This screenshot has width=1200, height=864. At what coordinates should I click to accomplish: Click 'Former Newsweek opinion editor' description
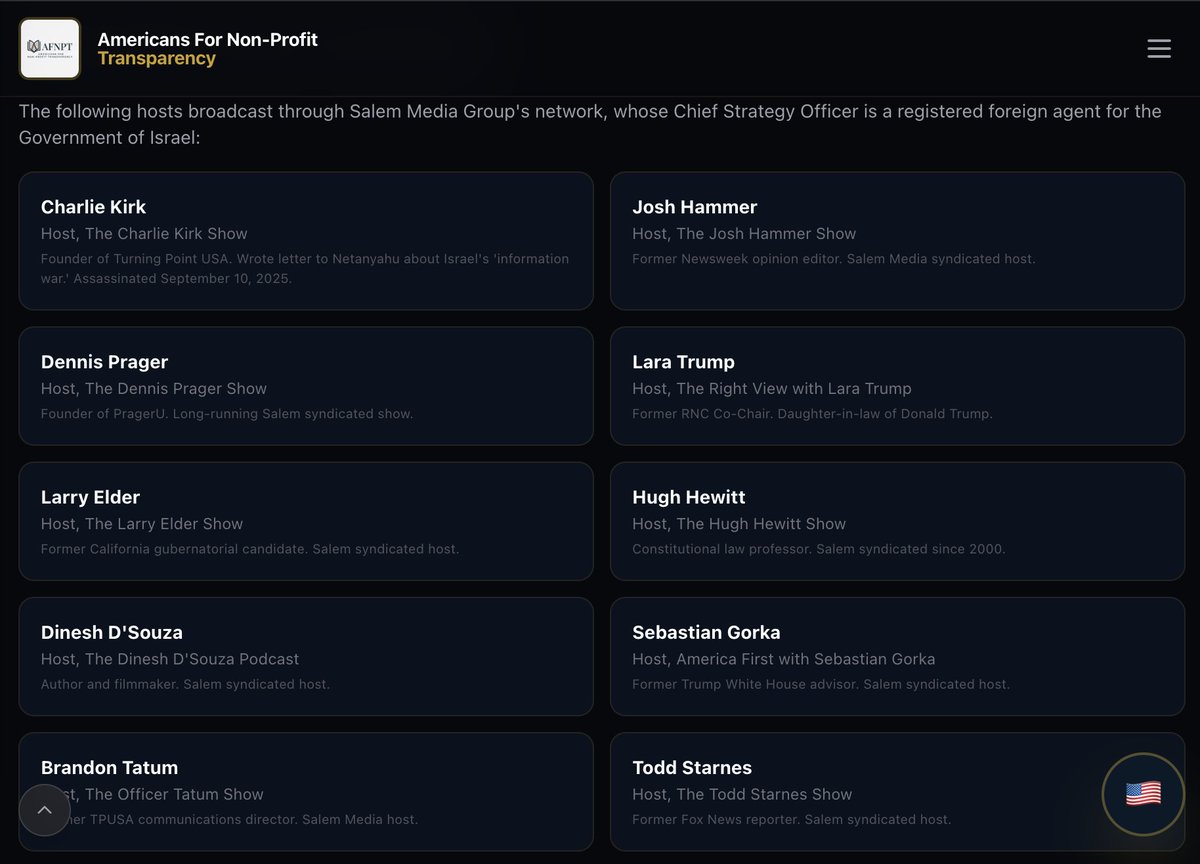pos(834,258)
